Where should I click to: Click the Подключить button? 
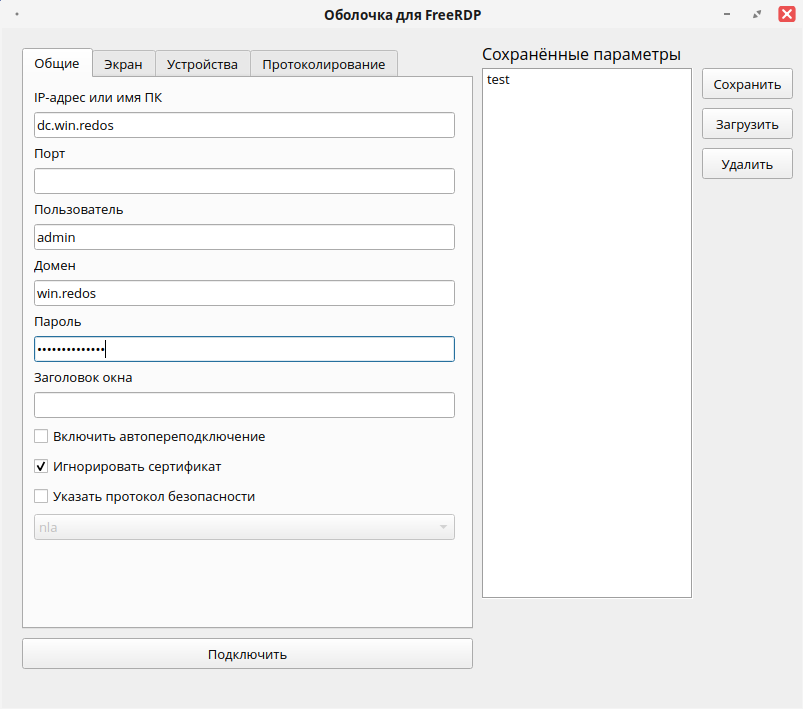point(247,654)
